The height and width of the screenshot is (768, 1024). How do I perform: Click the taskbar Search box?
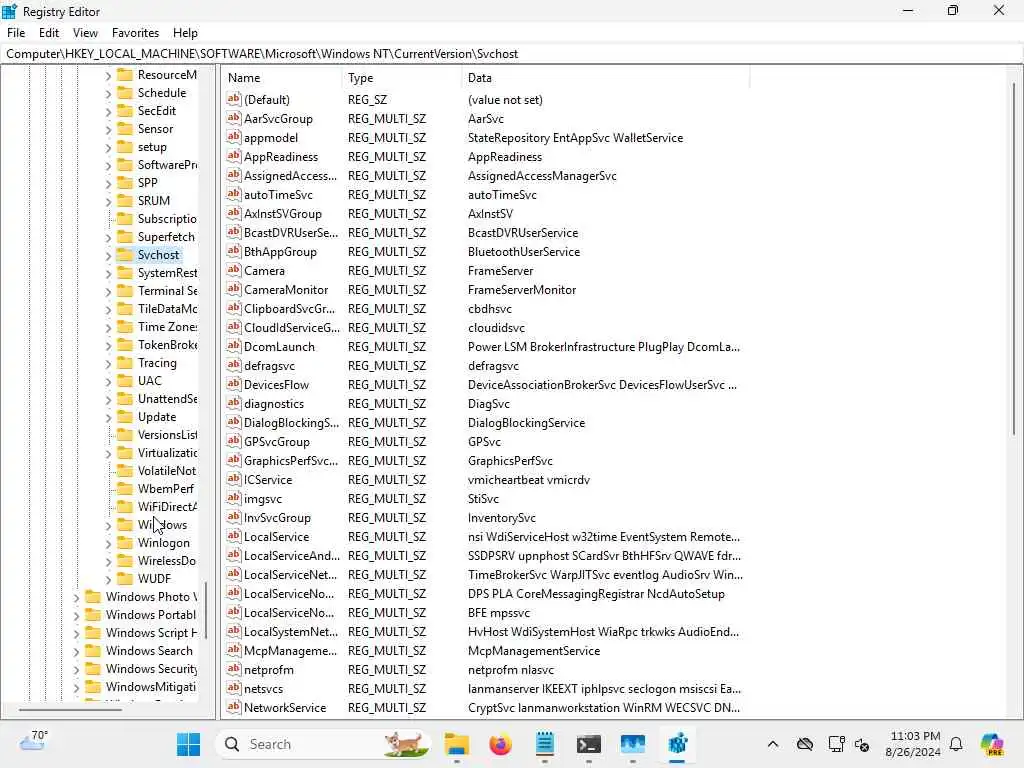tap(323, 744)
